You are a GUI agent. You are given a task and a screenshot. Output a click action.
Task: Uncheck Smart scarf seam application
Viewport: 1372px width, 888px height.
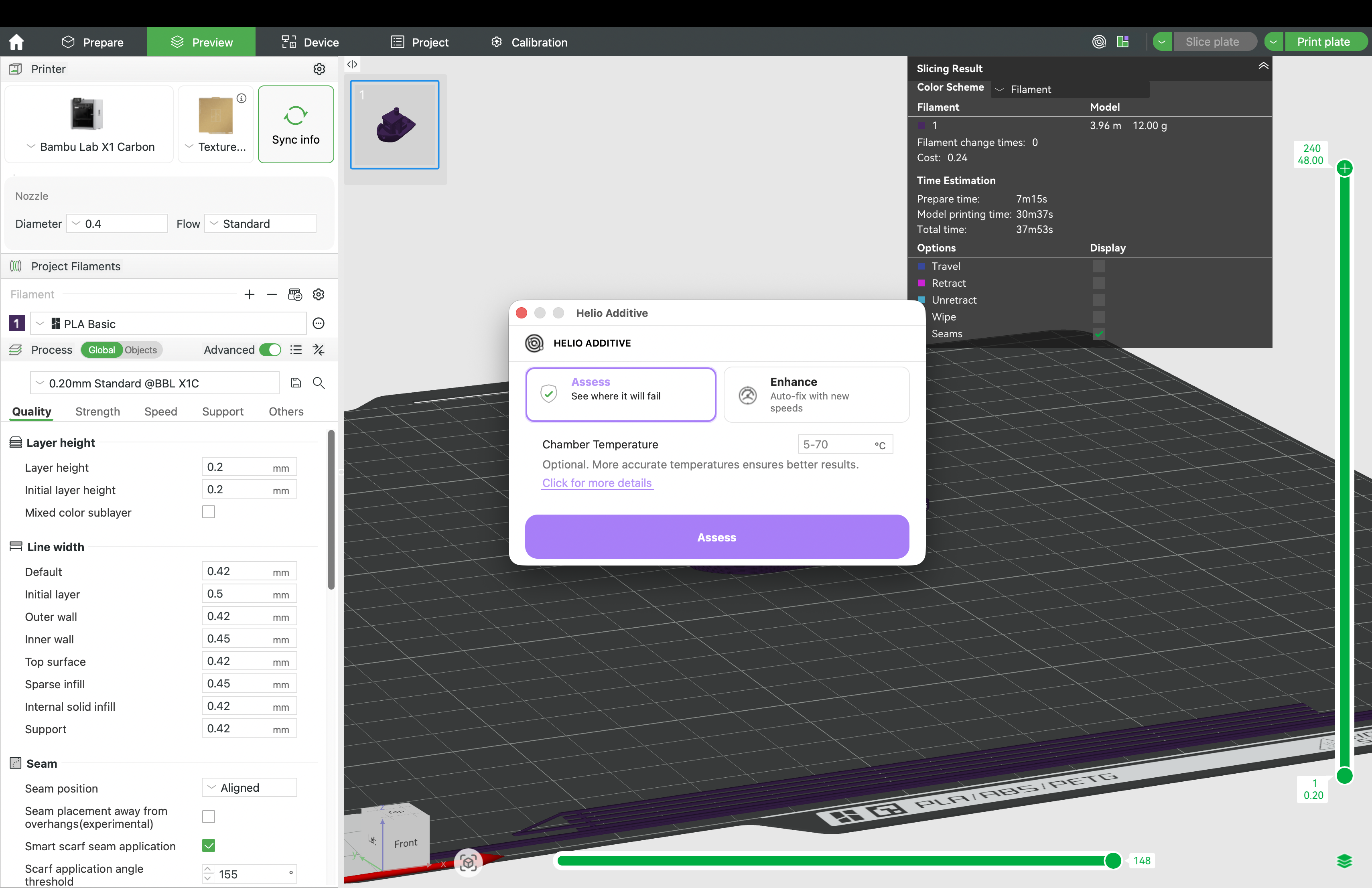[x=209, y=845]
